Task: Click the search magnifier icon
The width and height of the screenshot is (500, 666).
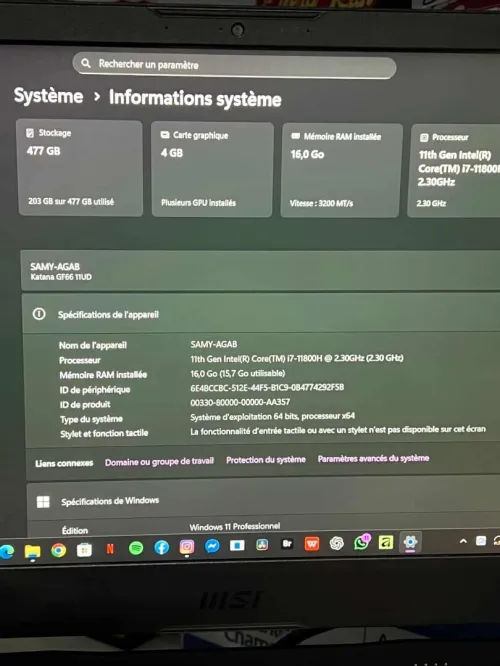Action: coord(86,63)
